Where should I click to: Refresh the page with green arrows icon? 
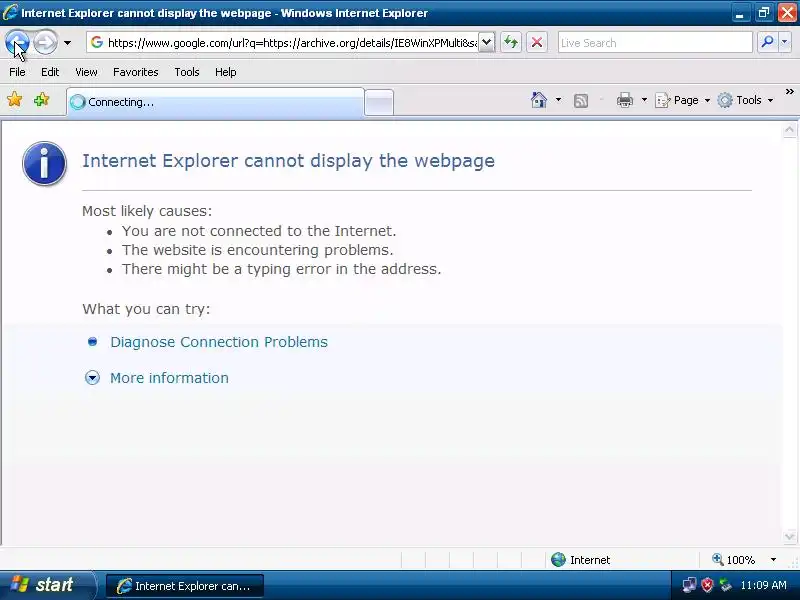click(511, 42)
